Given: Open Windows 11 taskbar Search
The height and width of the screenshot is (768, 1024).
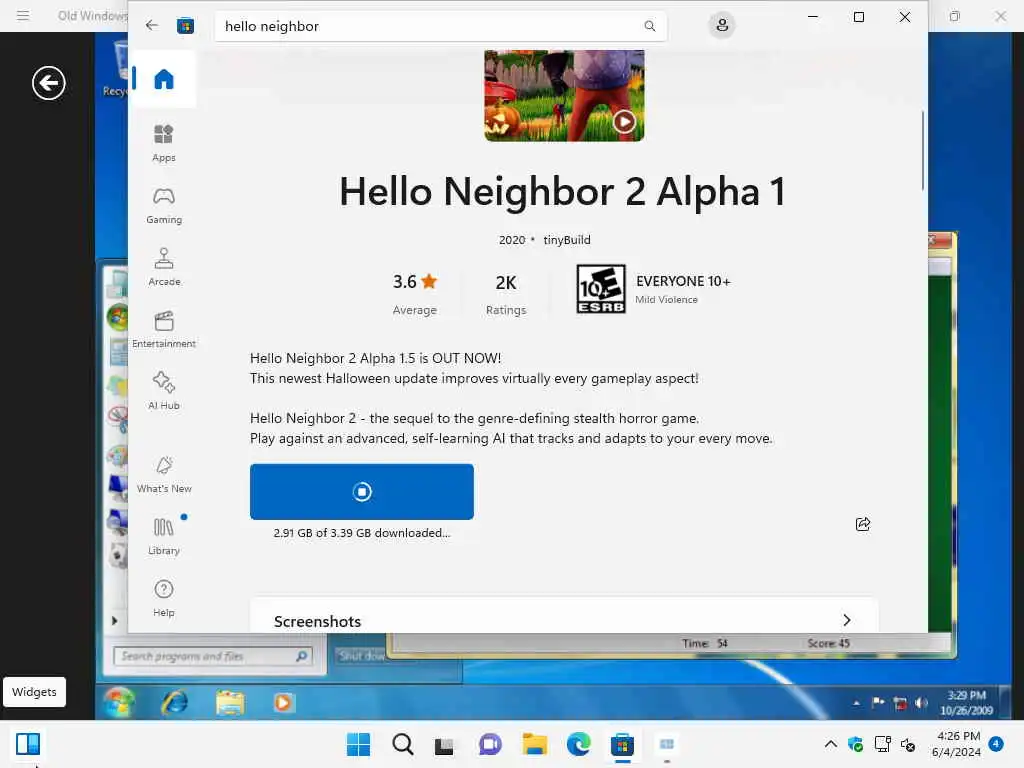Looking at the screenshot, I should (402, 744).
